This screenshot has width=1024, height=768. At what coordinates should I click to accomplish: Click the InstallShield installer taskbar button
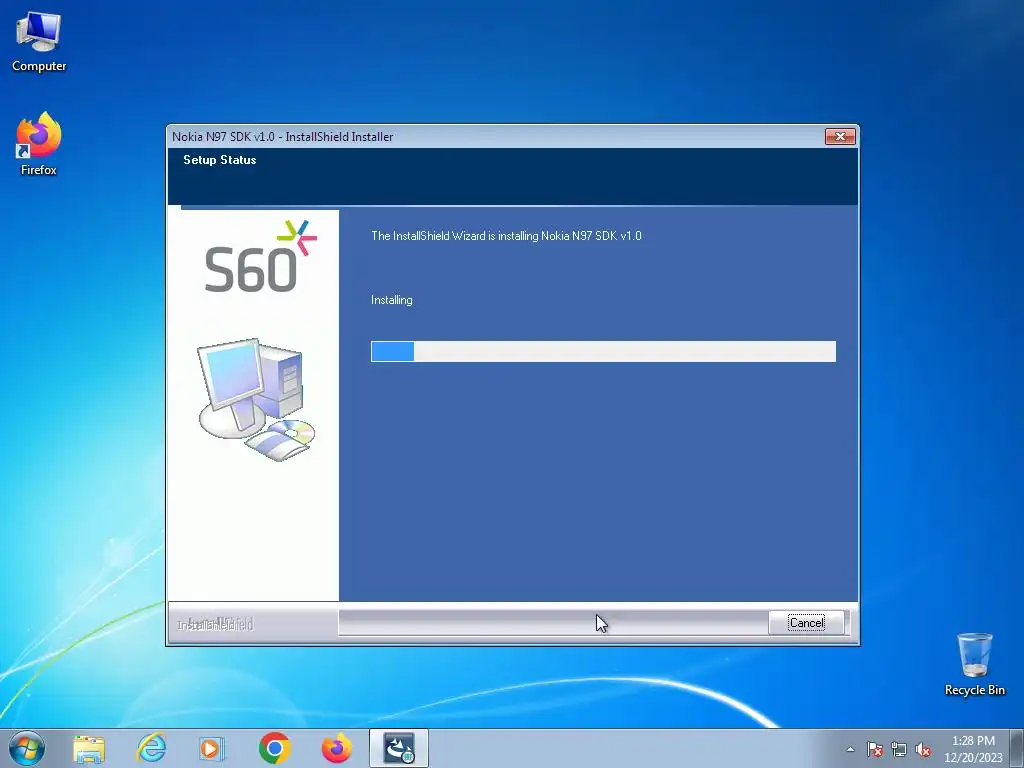pyautogui.click(x=398, y=748)
